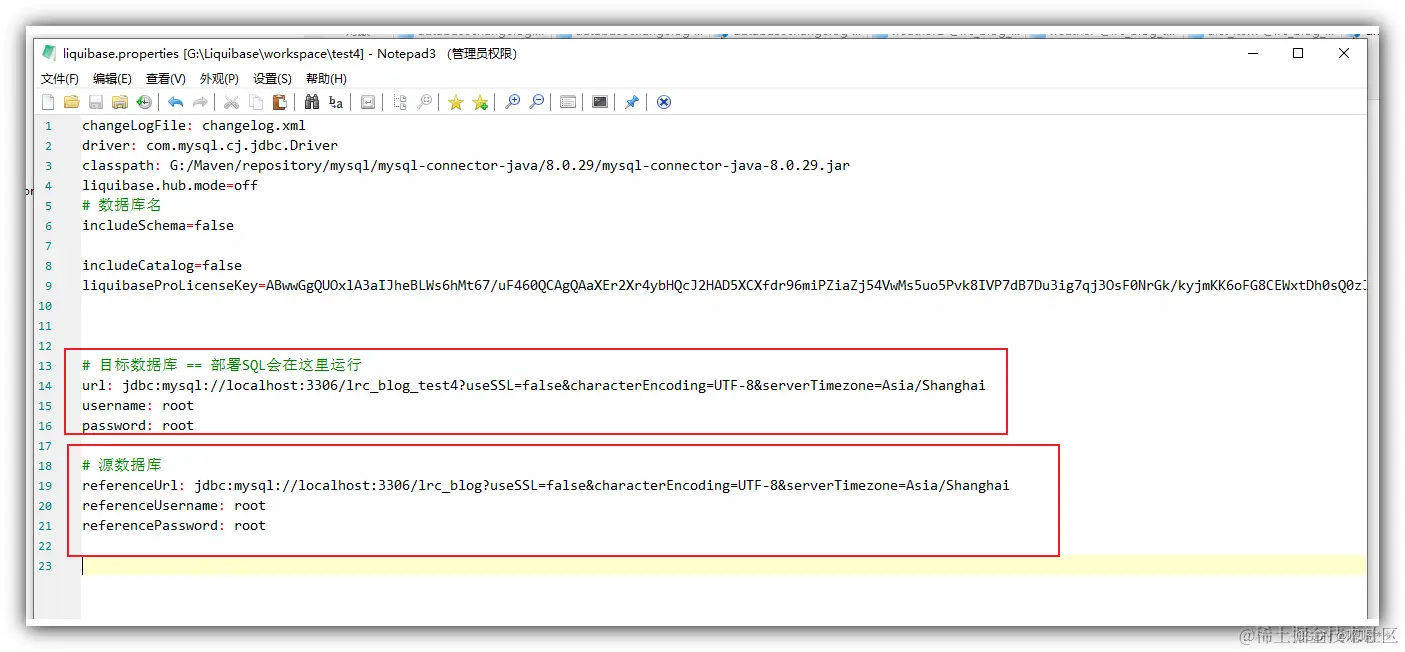Click the dark console-style toolbar icon
This screenshot has width=1405, height=652.
[x=600, y=102]
